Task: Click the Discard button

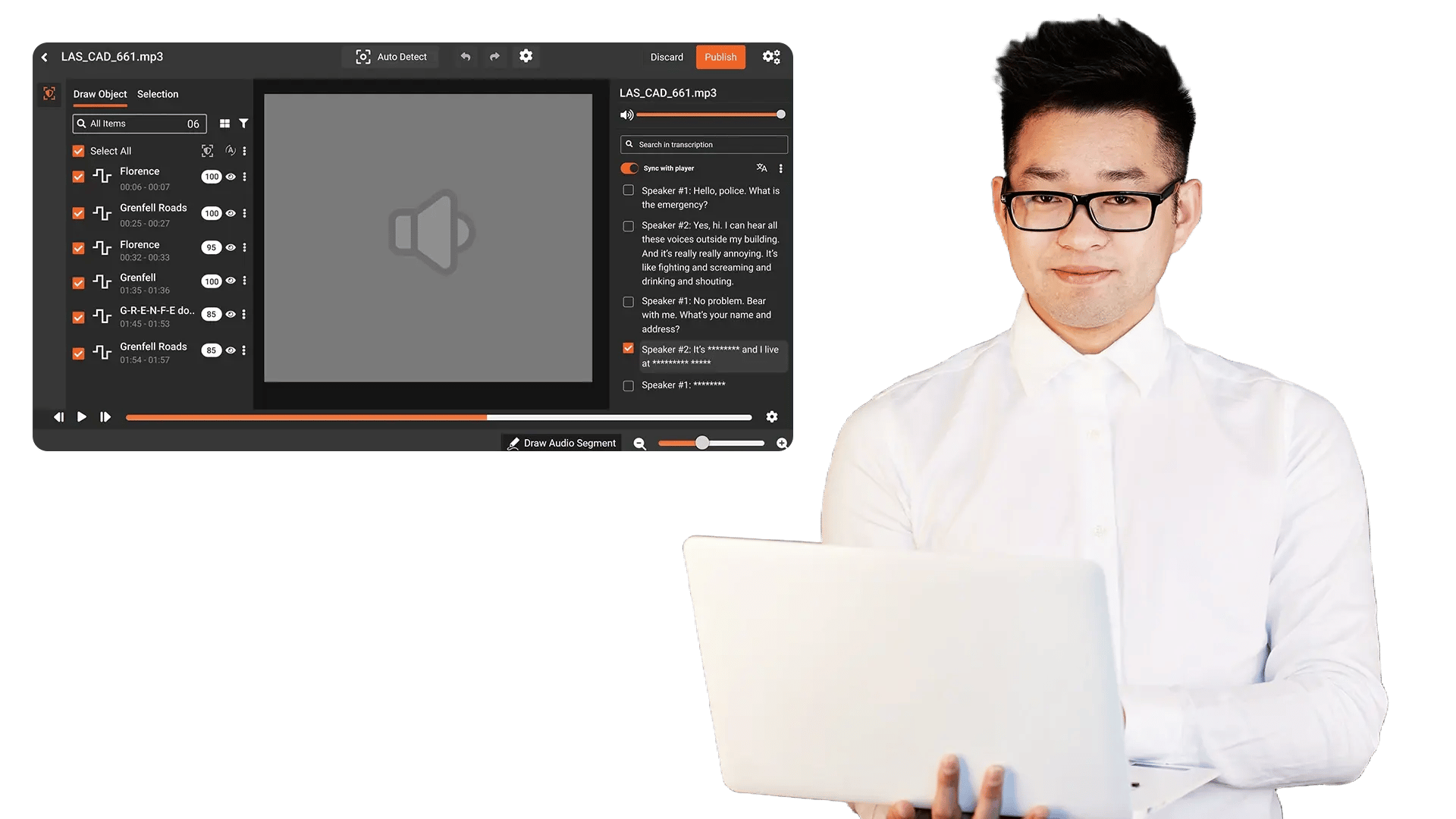Action: tap(666, 57)
